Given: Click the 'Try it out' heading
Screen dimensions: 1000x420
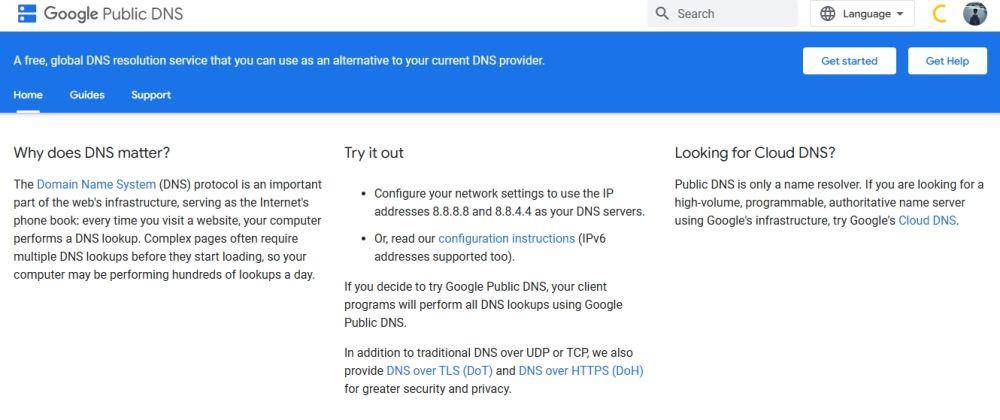Looking at the screenshot, I should pyautogui.click(x=374, y=153).
